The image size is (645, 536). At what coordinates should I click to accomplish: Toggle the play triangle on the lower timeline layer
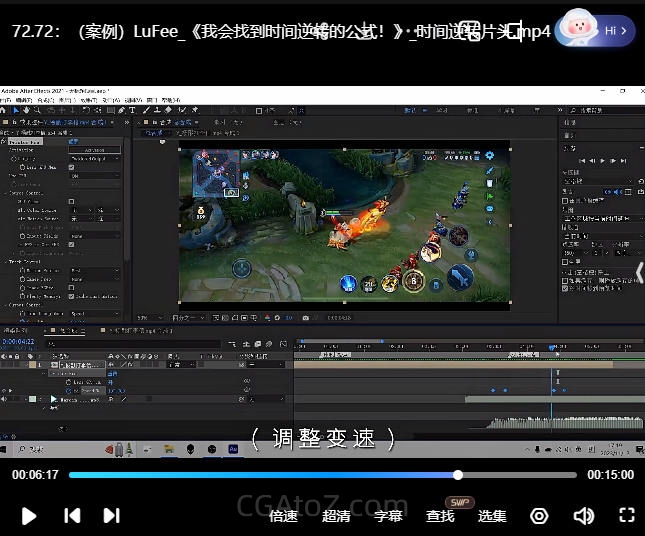tap(54, 399)
